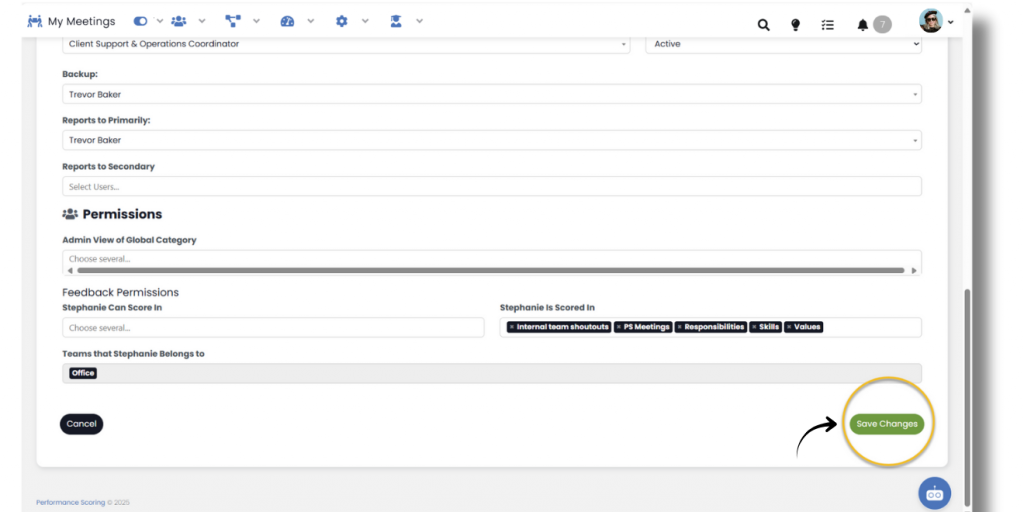Viewport: 1024px width, 512px height.
Task: Click the notifications bell icon
Action: [863, 25]
